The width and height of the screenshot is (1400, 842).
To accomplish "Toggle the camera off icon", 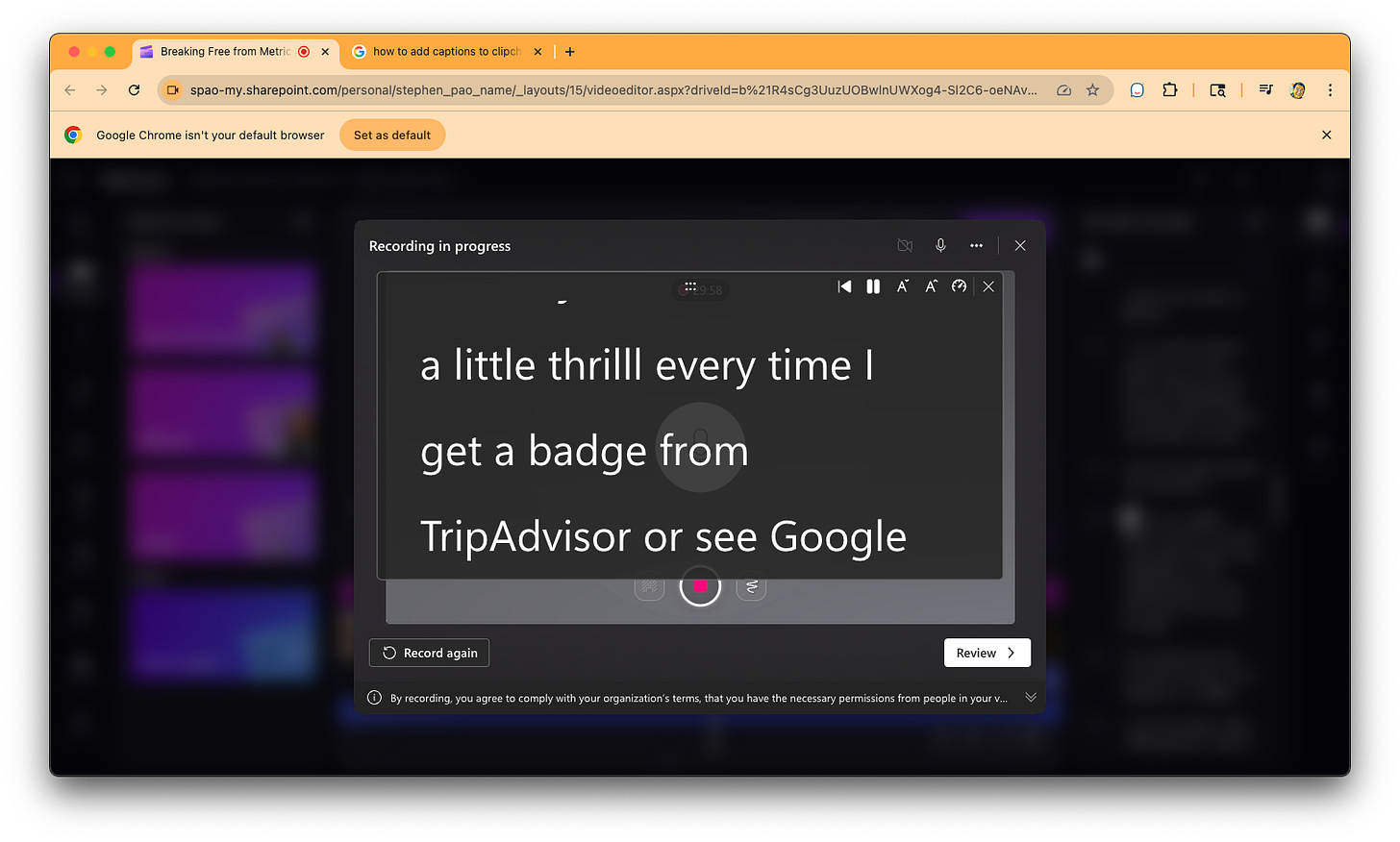I will 905,246.
